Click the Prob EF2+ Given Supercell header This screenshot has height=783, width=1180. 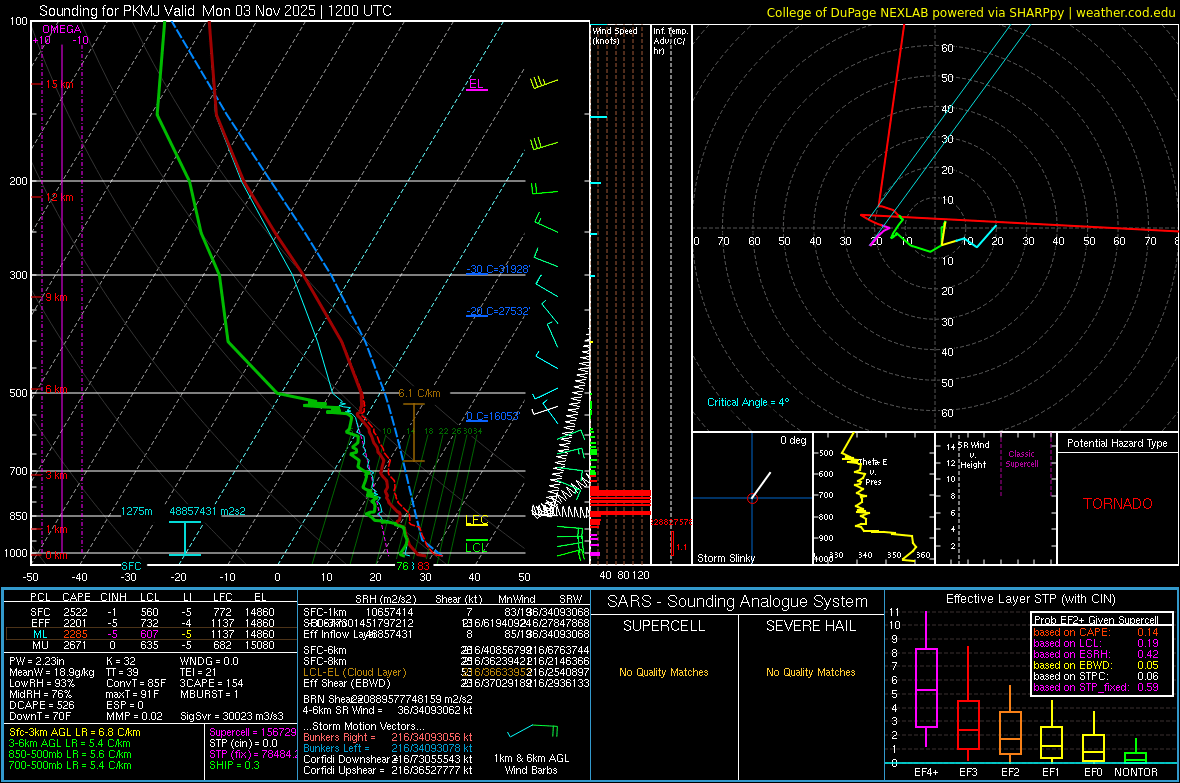[1096, 620]
